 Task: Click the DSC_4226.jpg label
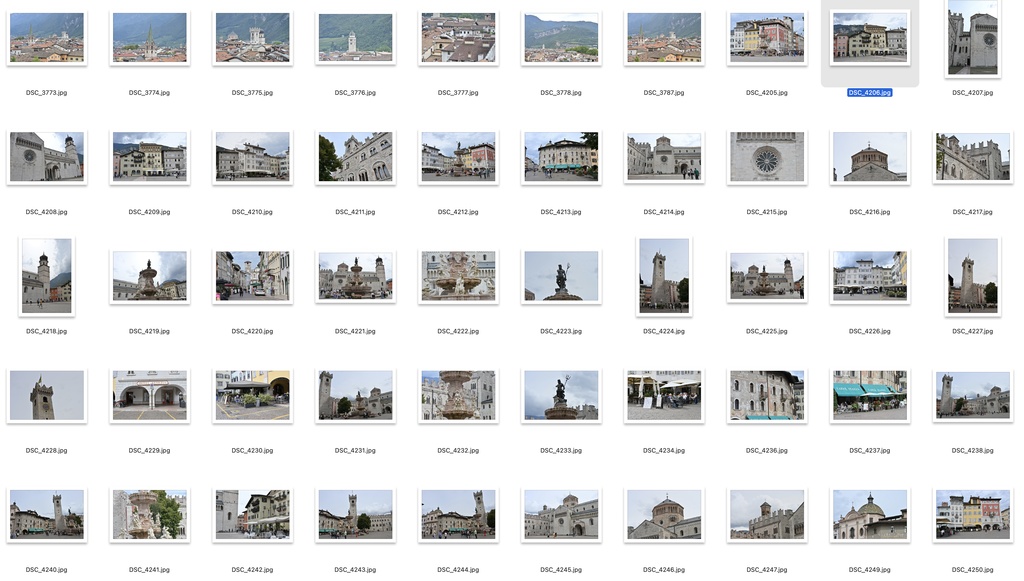point(869,332)
